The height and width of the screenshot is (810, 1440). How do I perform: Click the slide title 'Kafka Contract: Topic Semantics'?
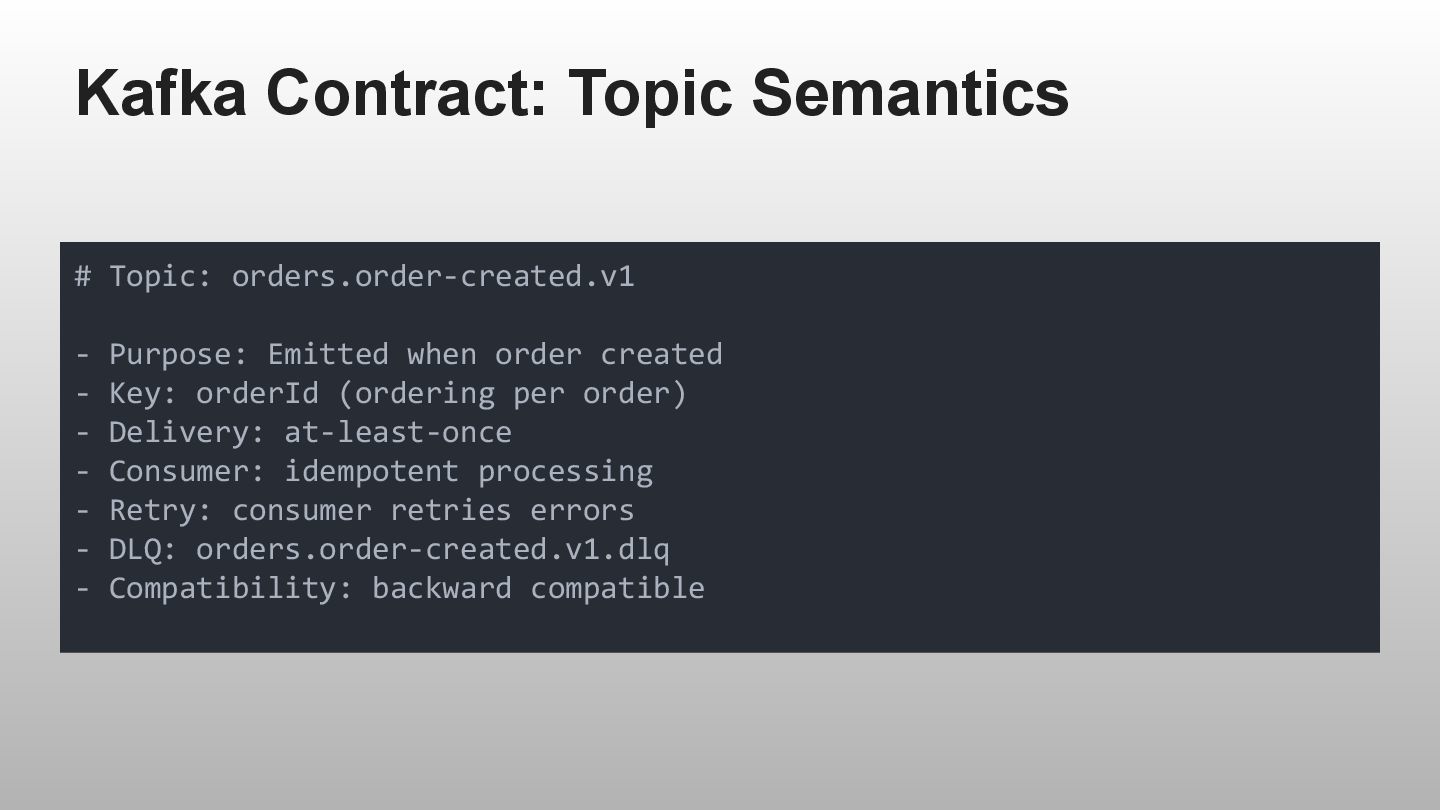pyautogui.click(x=572, y=92)
